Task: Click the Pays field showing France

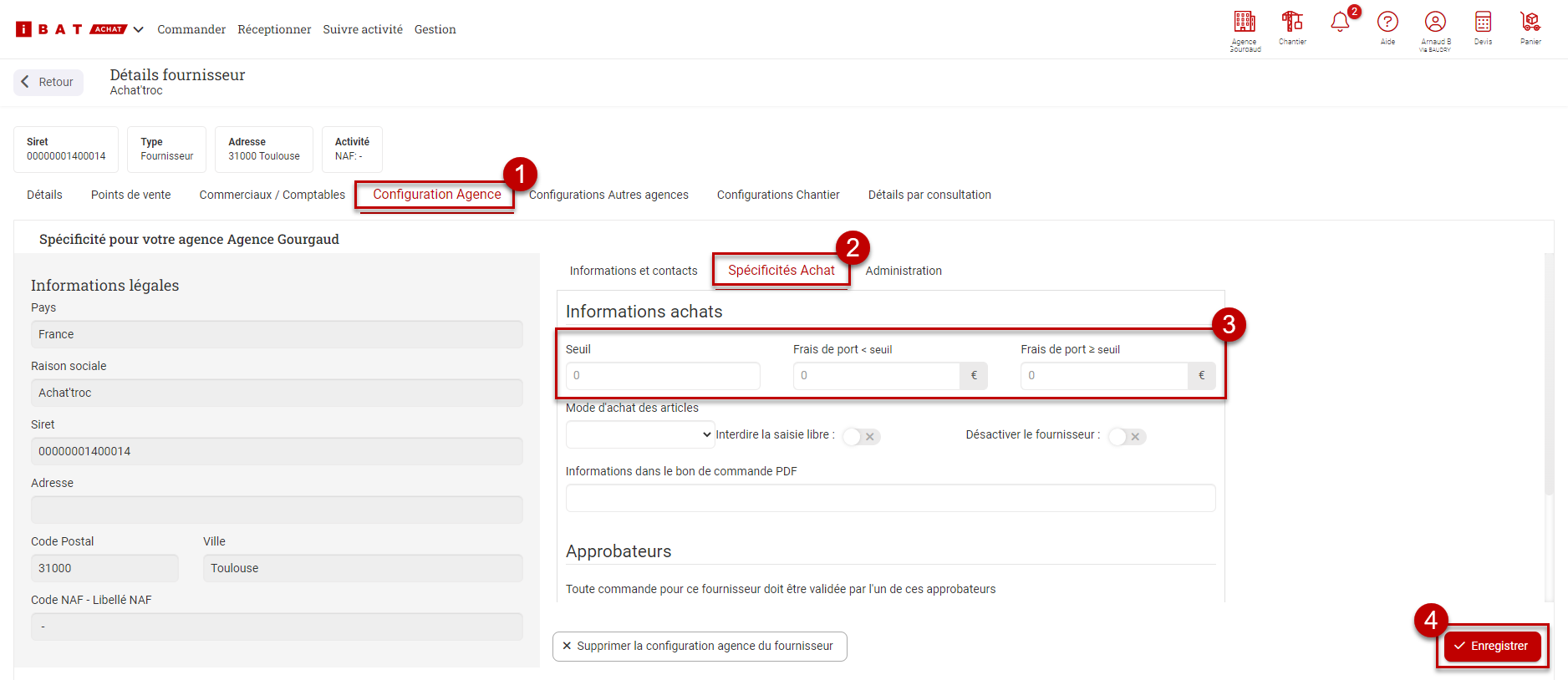Action: (277, 334)
